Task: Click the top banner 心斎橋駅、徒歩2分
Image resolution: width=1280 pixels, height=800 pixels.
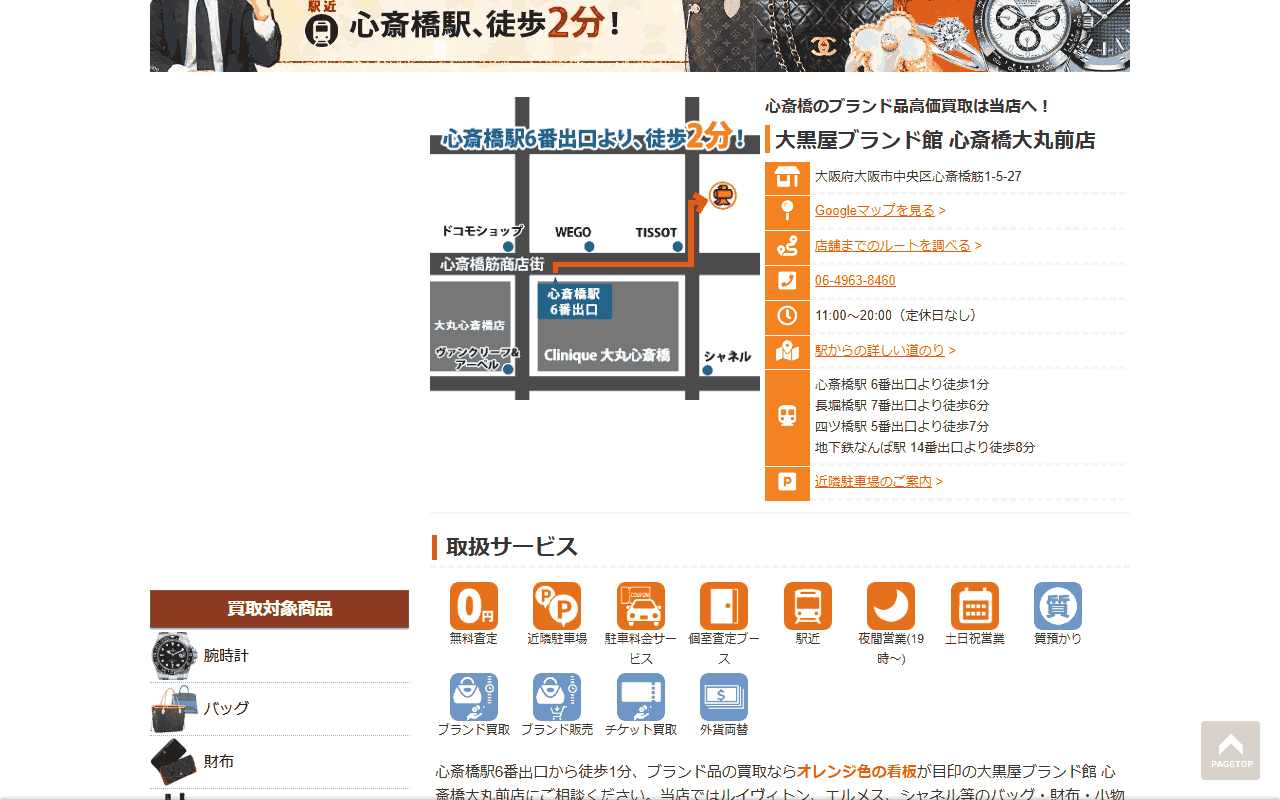Action: (640, 36)
